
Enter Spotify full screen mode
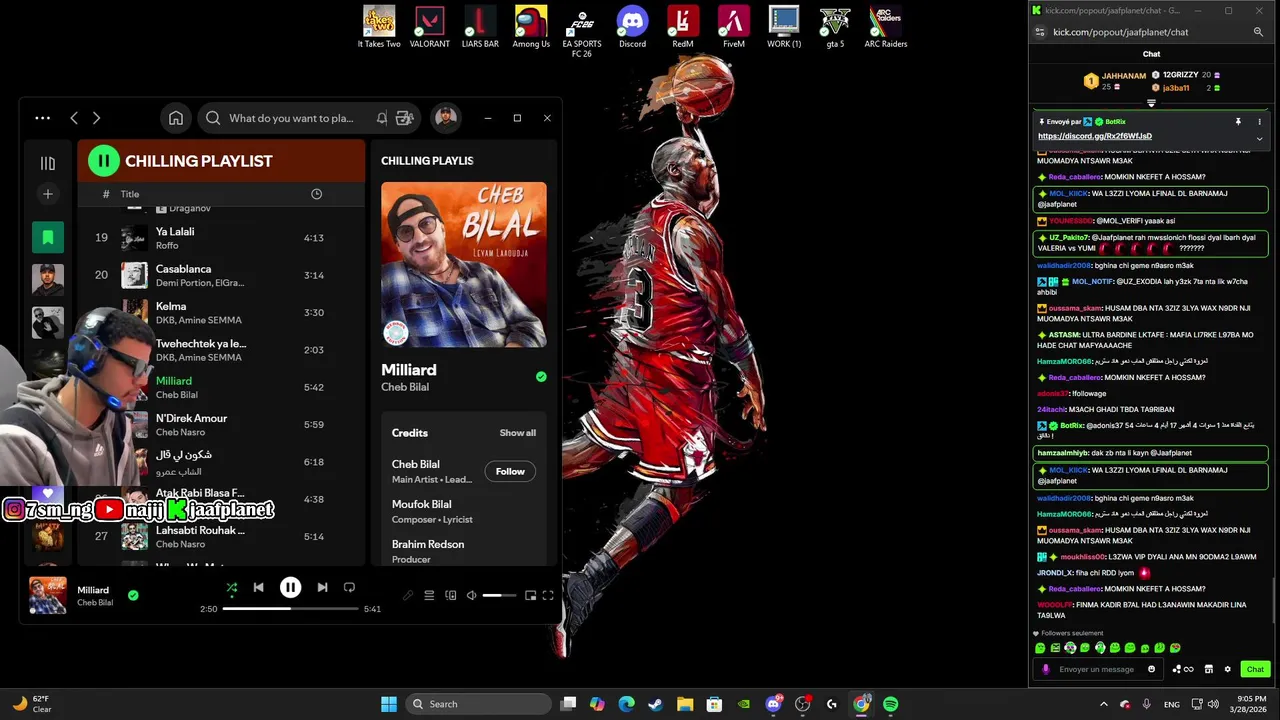click(548, 596)
